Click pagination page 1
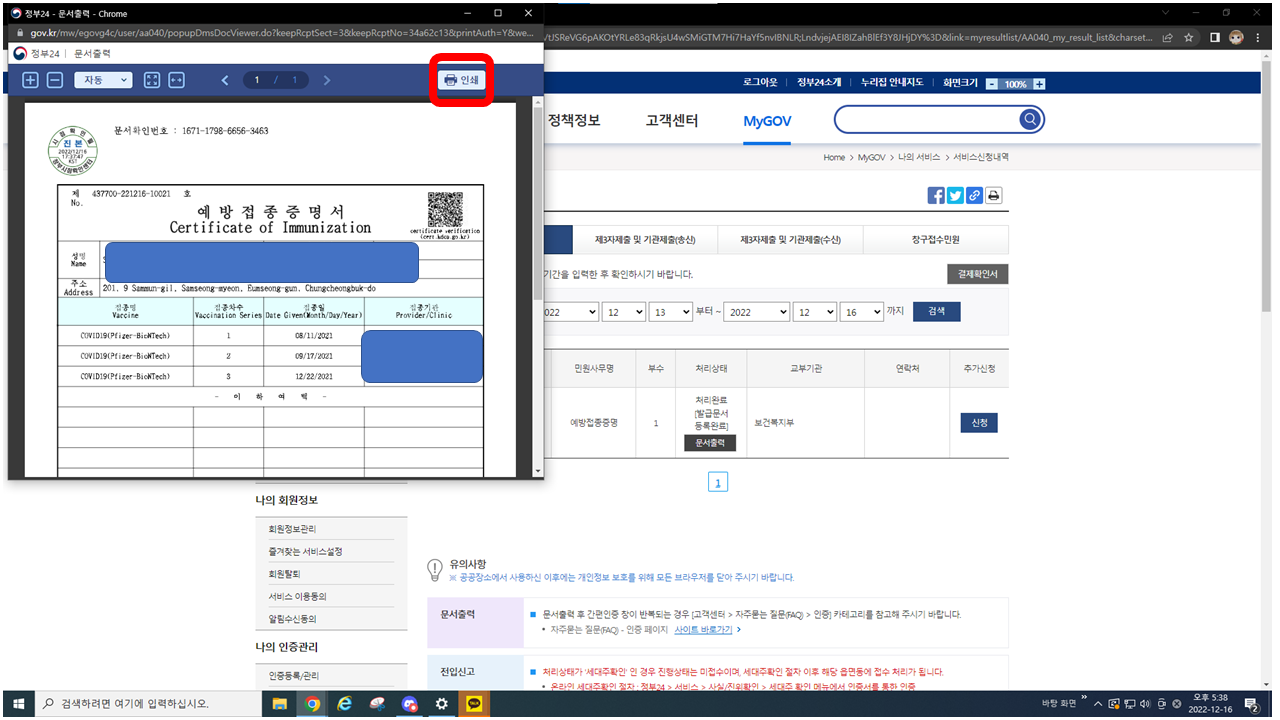 click(x=717, y=483)
